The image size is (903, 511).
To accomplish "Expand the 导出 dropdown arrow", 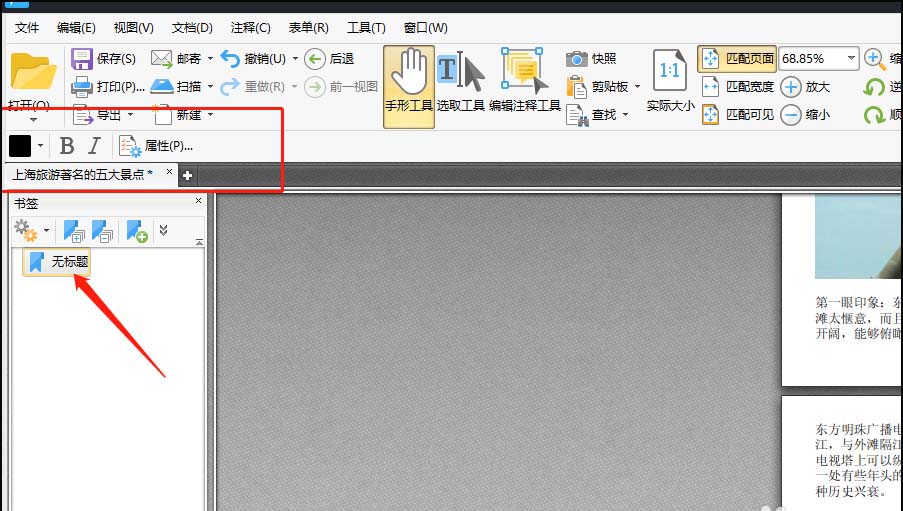I will point(130,115).
